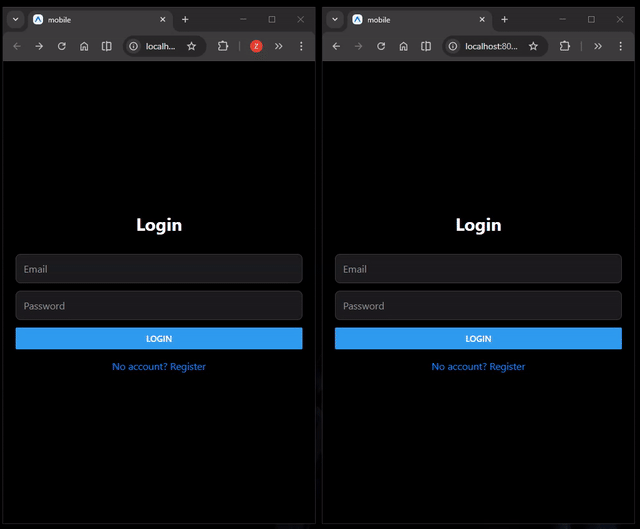Open a new tab in left window
640x529 pixels.
click(x=185, y=20)
